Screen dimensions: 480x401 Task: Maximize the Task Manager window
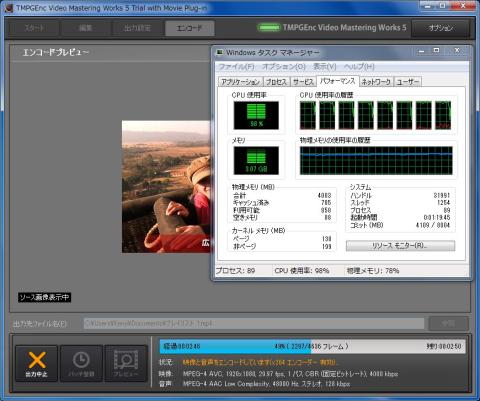click(437, 51)
